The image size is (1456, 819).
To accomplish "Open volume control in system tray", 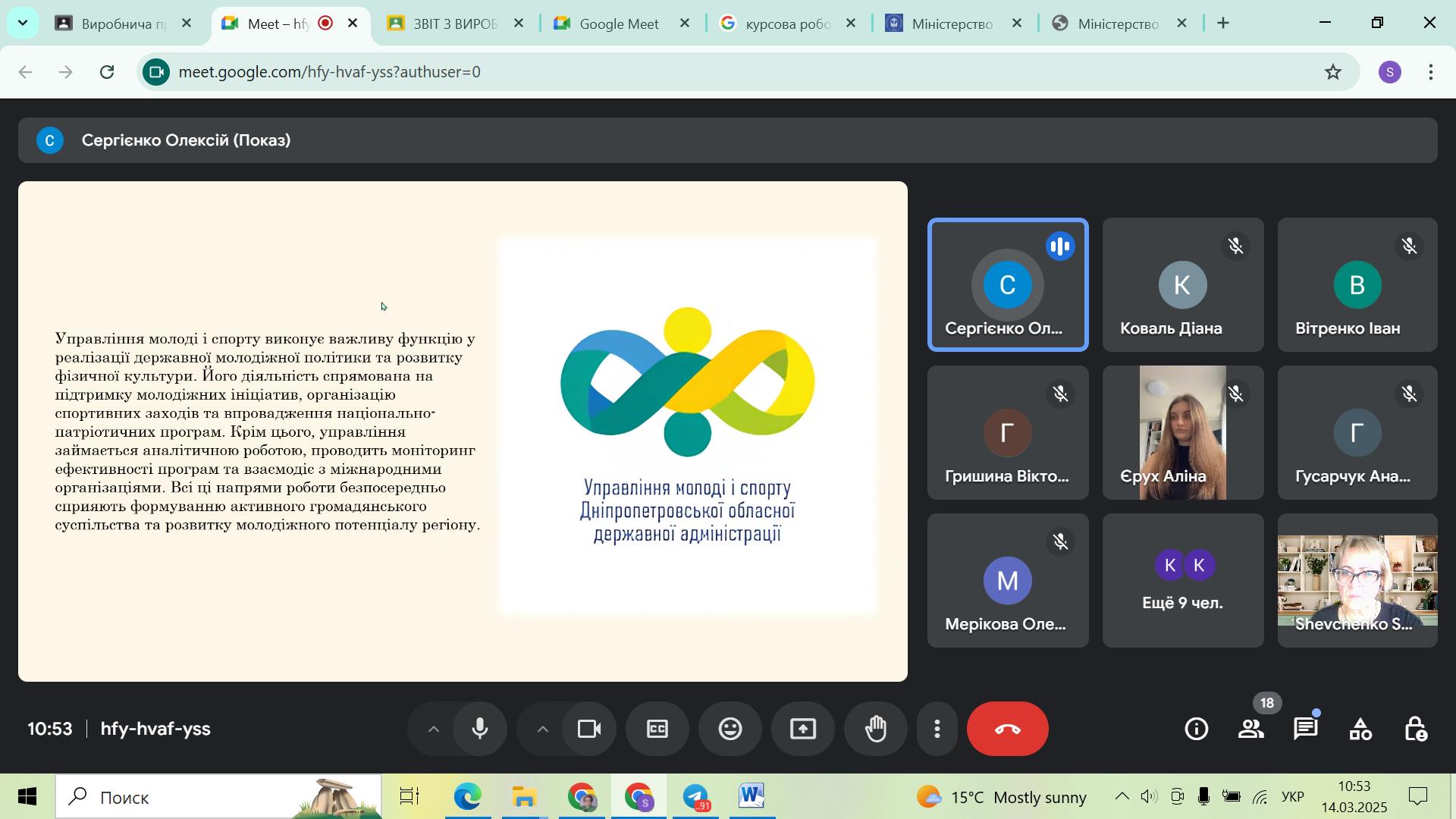I will [x=1149, y=796].
